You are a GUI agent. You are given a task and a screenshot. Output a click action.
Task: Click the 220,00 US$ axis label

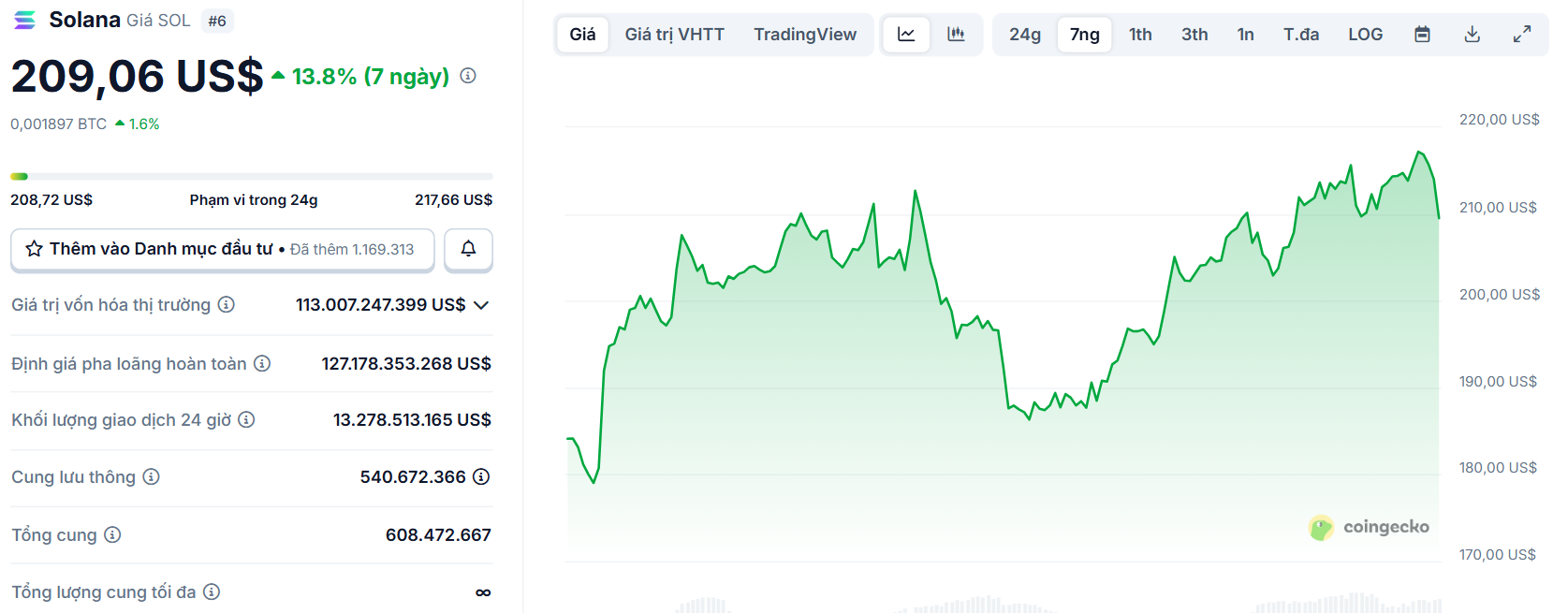tap(1499, 120)
